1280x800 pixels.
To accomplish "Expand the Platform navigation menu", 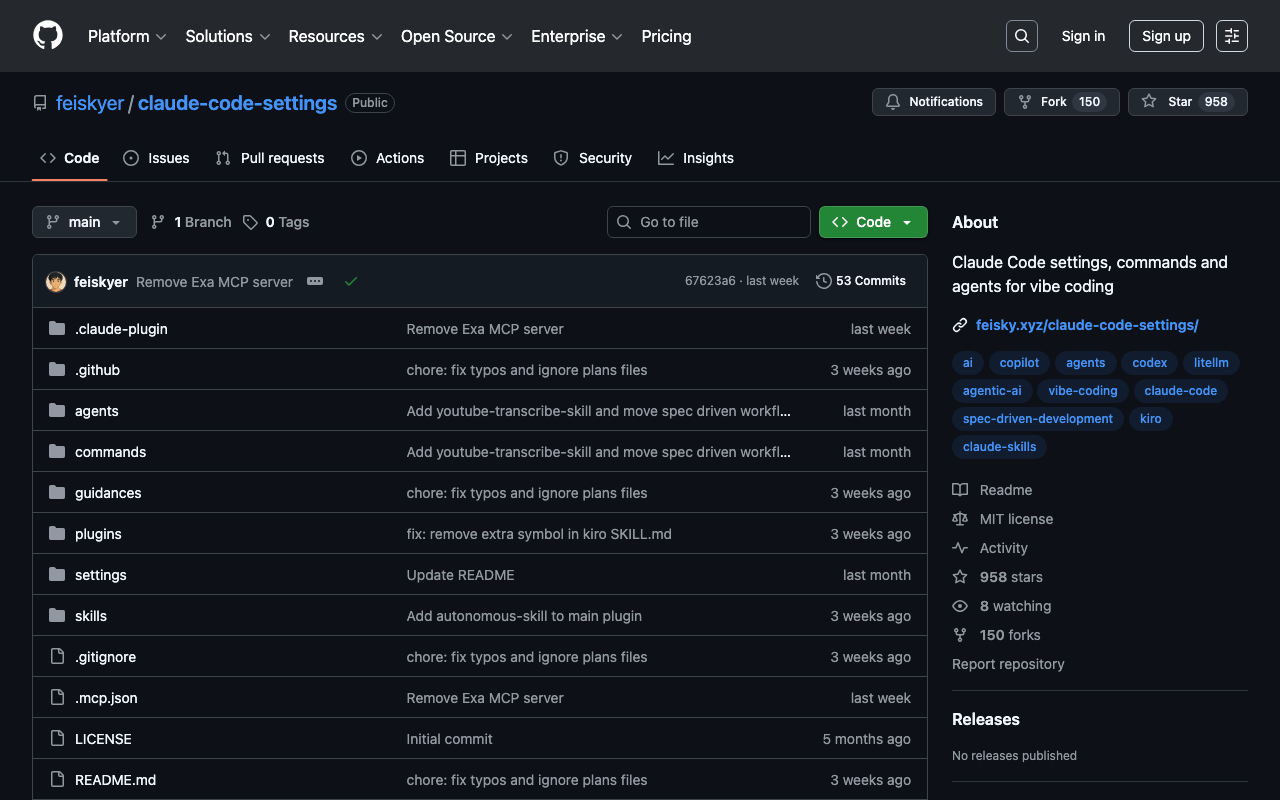I will tap(127, 36).
